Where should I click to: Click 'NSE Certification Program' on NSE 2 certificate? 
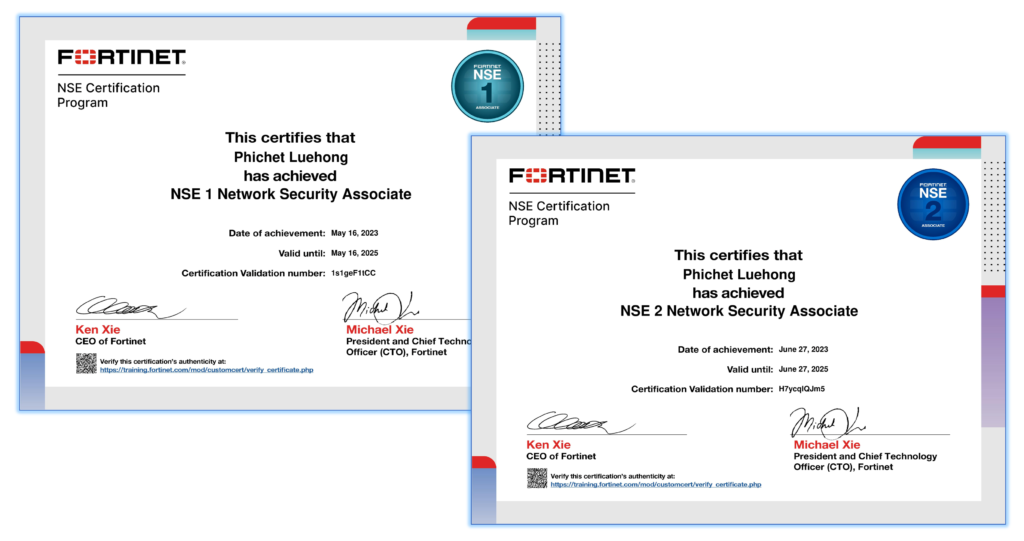pyautogui.click(x=559, y=213)
